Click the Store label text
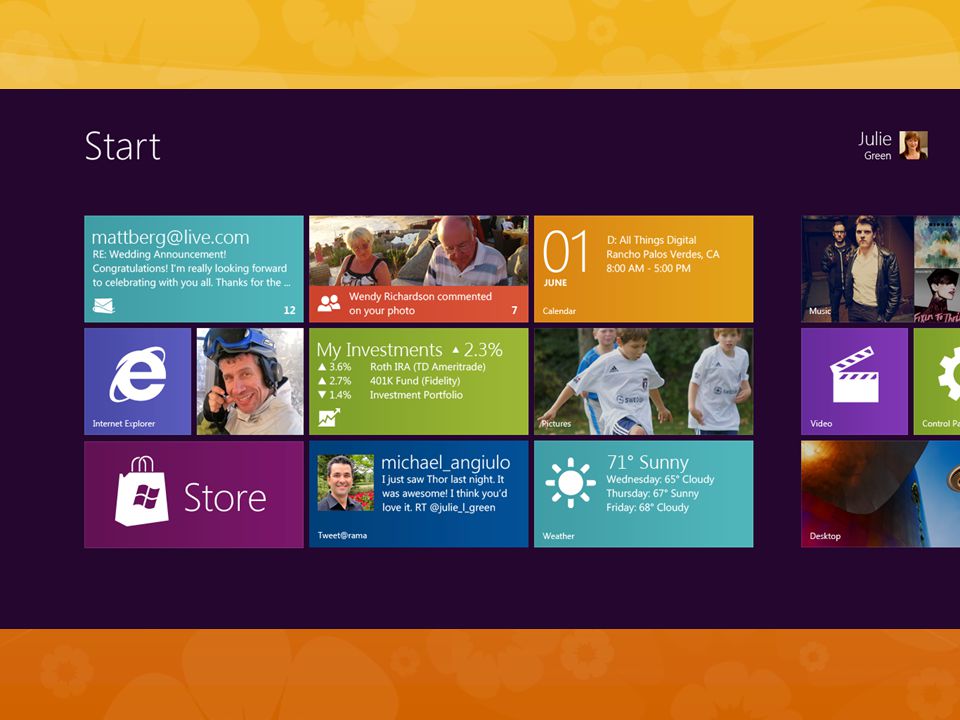The height and width of the screenshot is (720, 960). point(225,497)
